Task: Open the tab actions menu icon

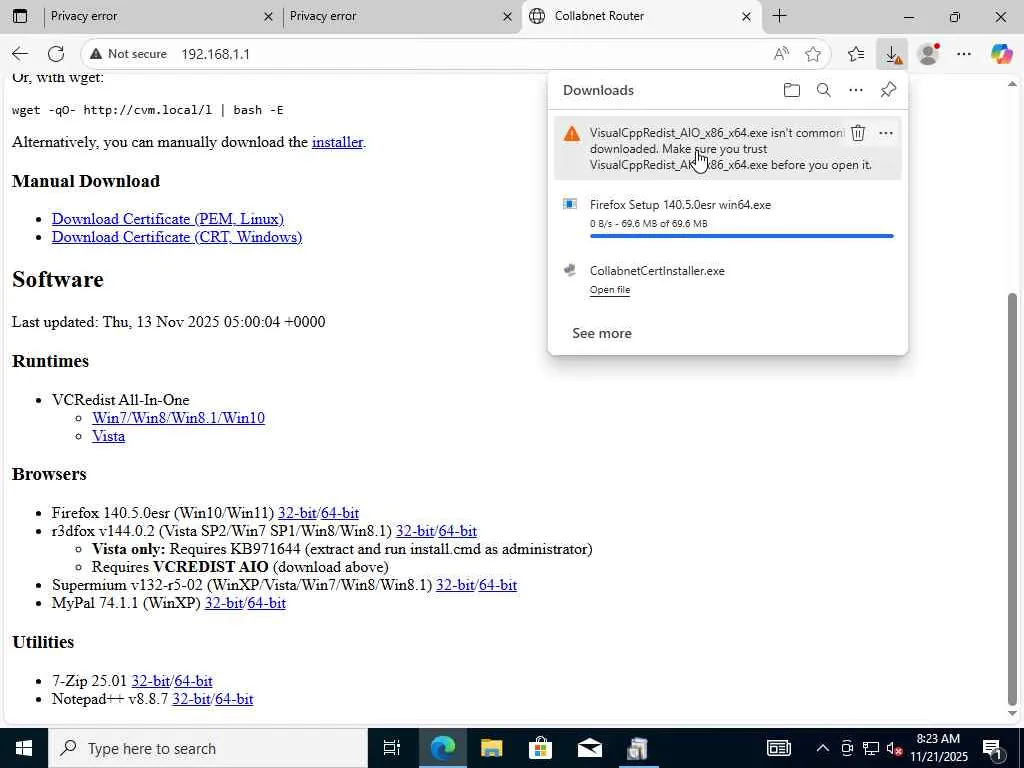Action: click(20, 16)
